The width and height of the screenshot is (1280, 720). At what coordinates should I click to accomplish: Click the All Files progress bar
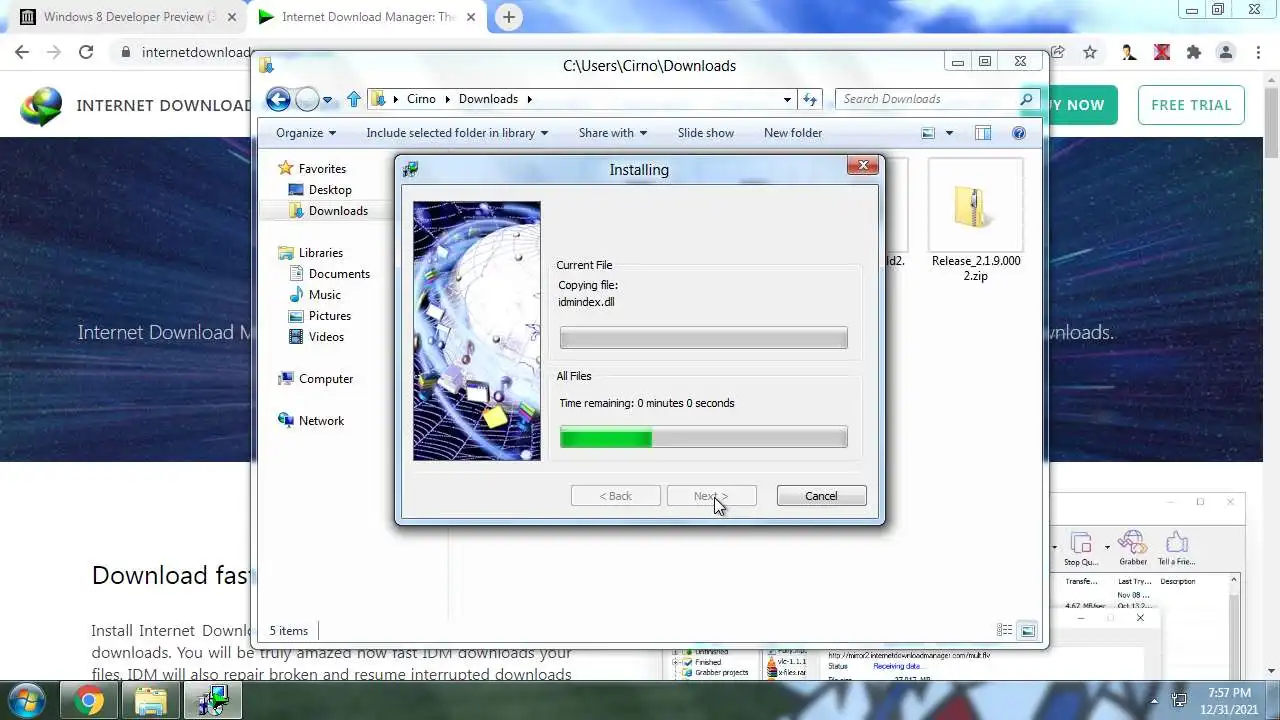pyautogui.click(x=703, y=438)
